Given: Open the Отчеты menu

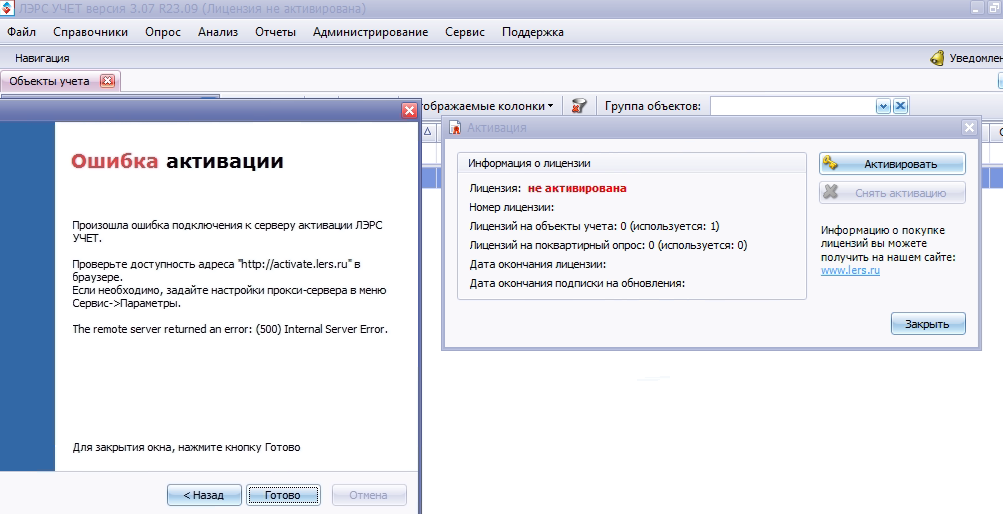Looking at the screenshot, I should tap(275, 32).
